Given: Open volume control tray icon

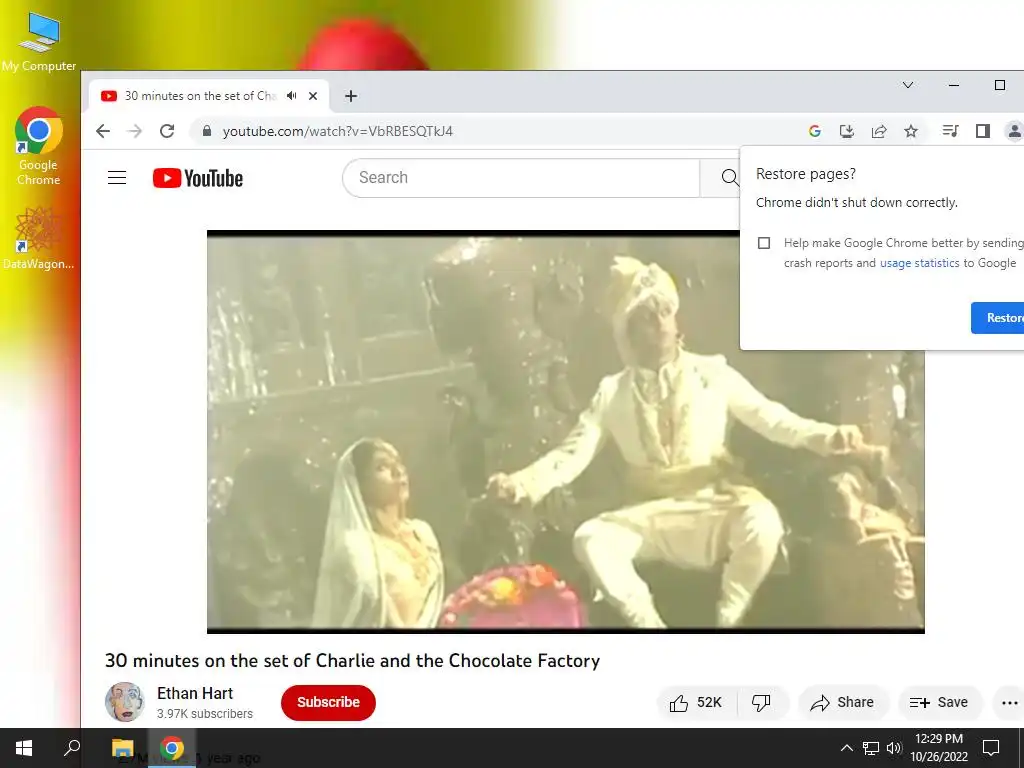Looking at the screenshot, I should [894, 748].
